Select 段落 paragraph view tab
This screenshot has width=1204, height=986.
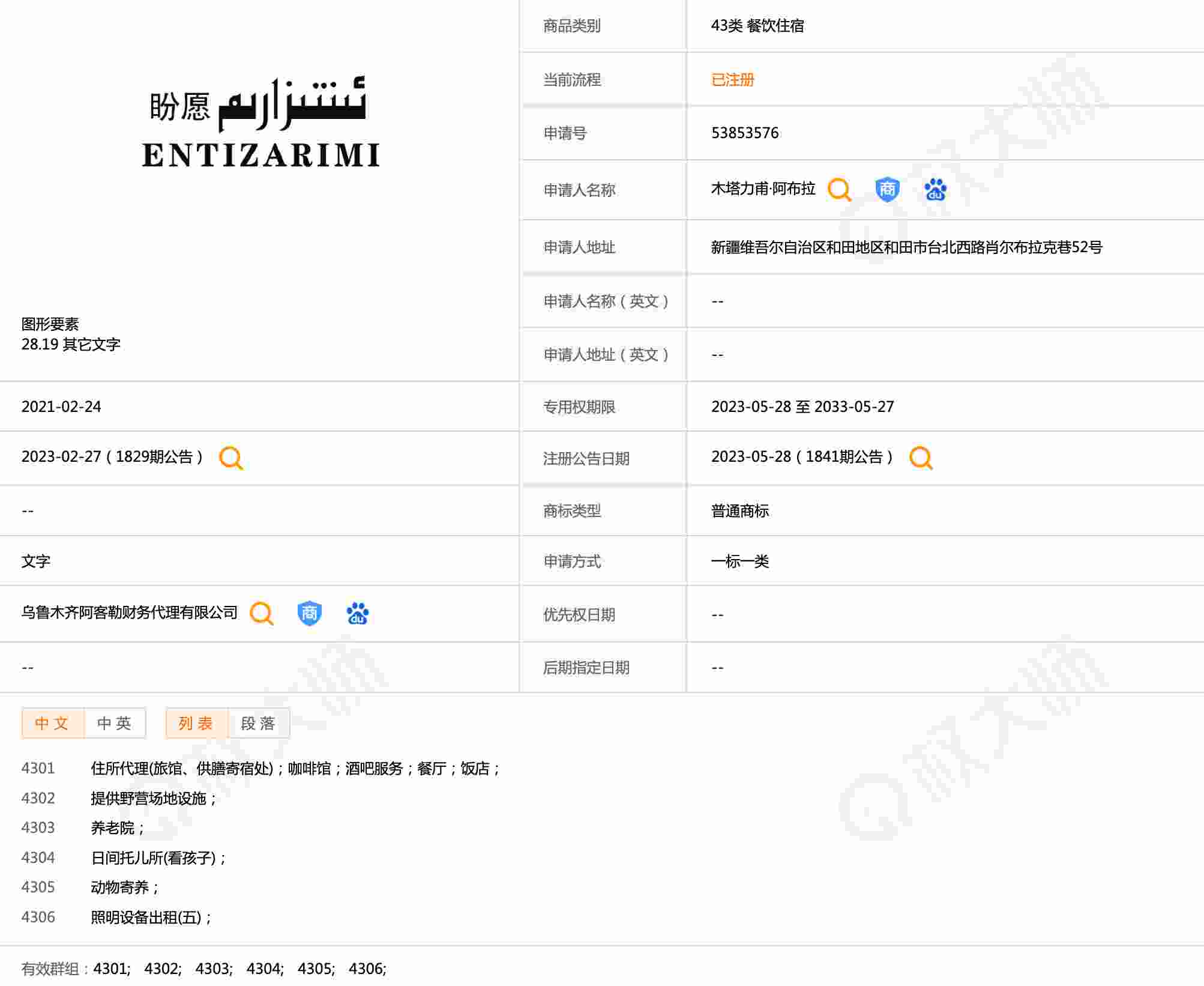coord(258,724)
